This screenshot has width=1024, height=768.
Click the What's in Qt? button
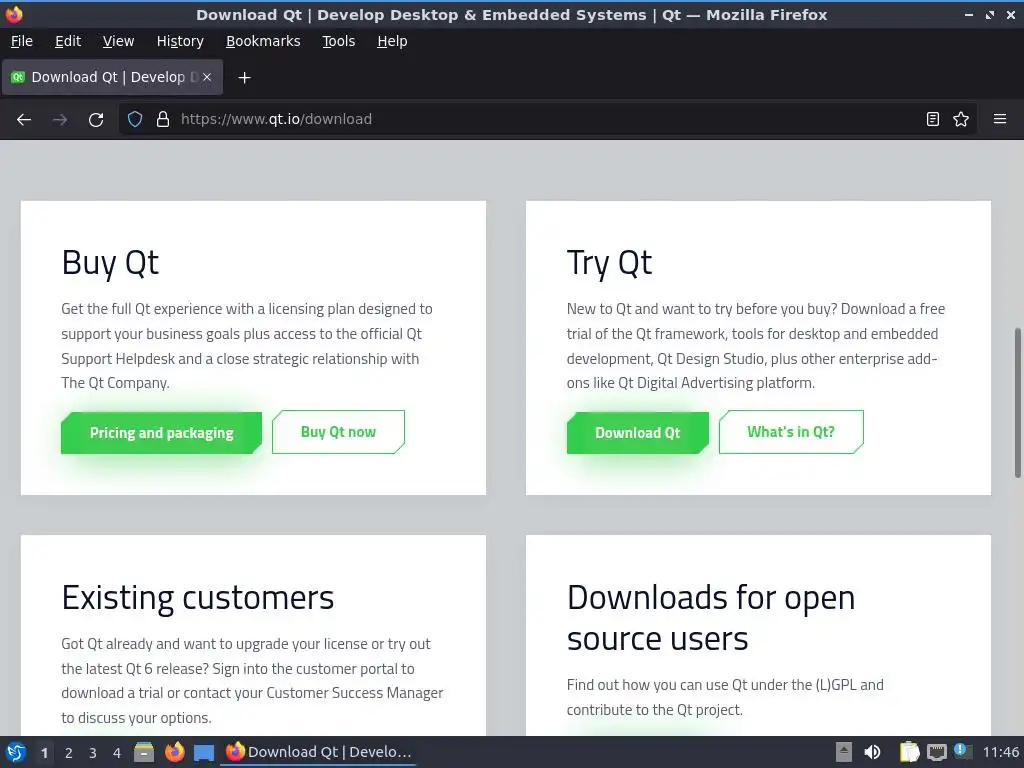[791, 432]
